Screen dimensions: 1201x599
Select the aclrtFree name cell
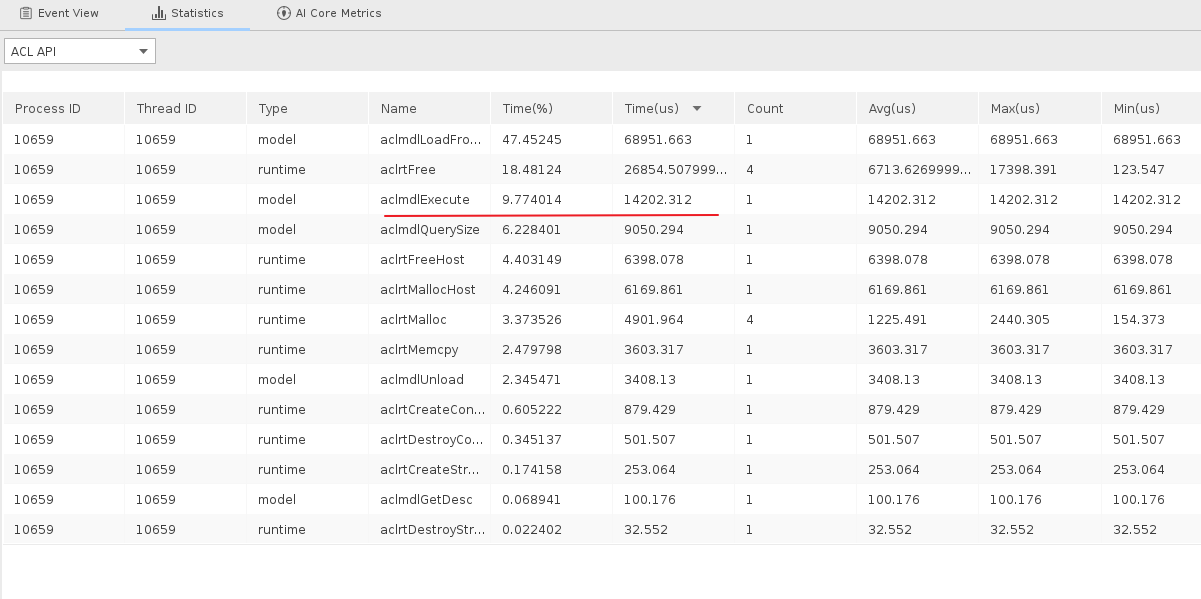(430, 170)
